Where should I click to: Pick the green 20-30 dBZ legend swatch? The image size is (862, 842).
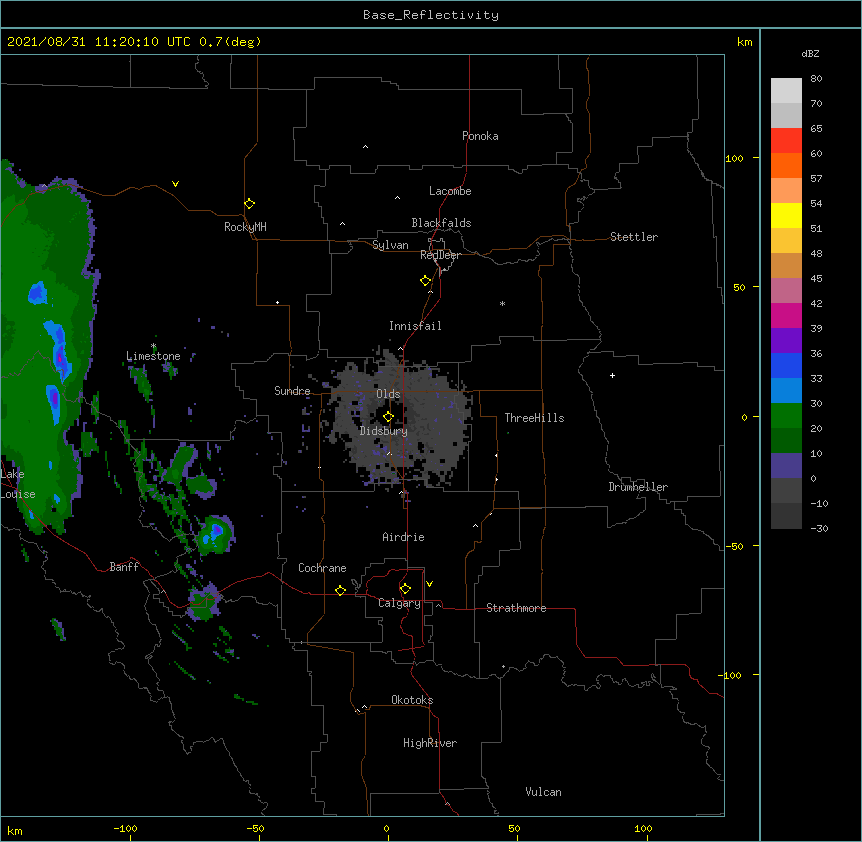click(x=786, y=416)
